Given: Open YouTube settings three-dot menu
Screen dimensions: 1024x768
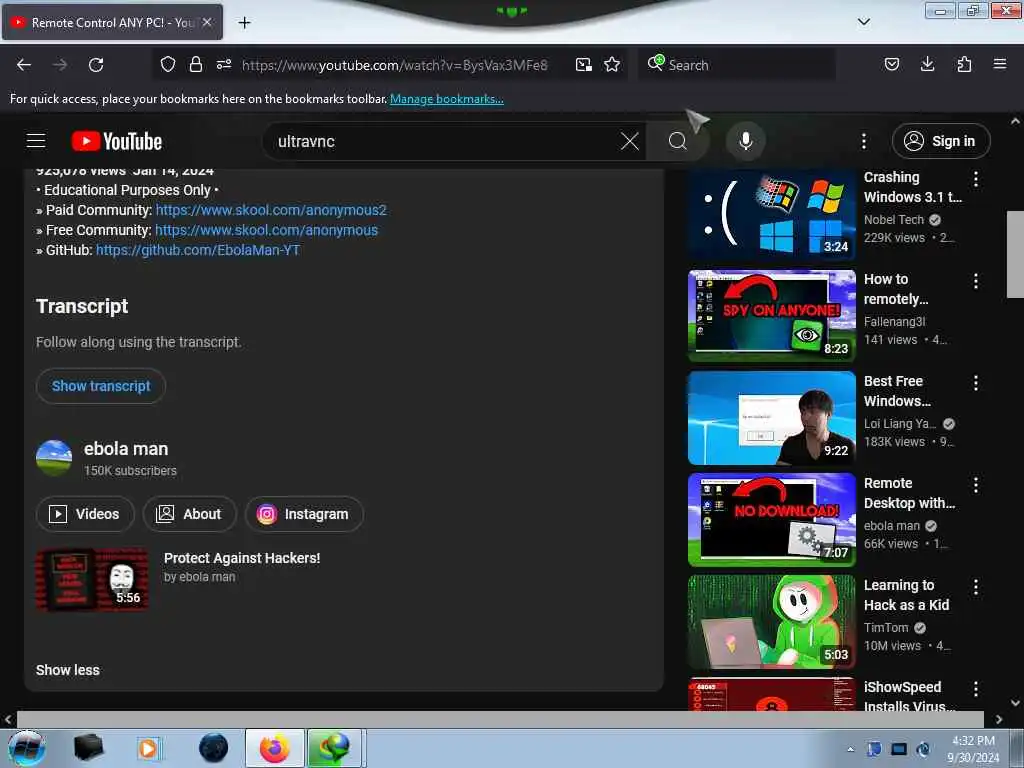Looking at the screenshot, I should [863, 141].
